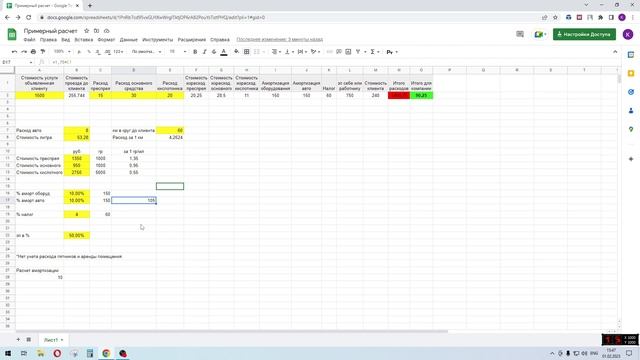640x360 pixels.
Task: Select the Лист1 sheet tab
Action: [x=53, y=340]
